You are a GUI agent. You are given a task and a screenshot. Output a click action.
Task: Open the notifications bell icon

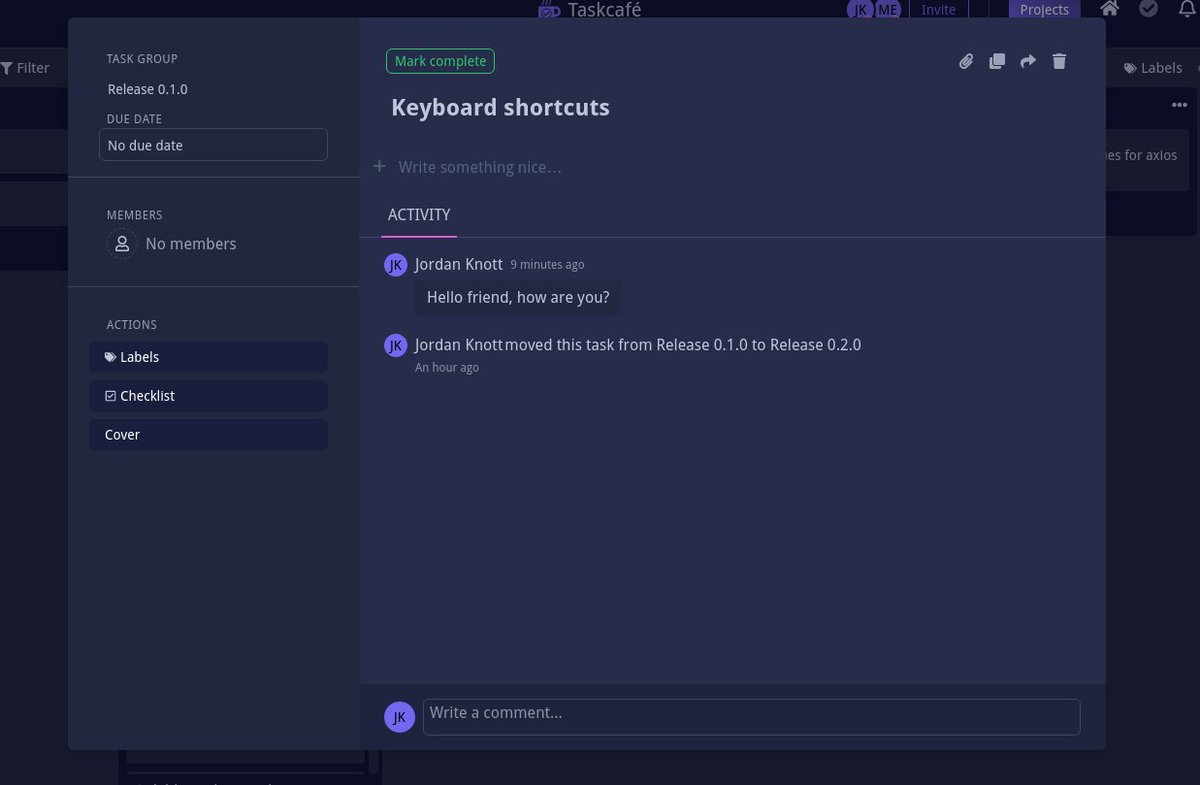point(1188,8)
